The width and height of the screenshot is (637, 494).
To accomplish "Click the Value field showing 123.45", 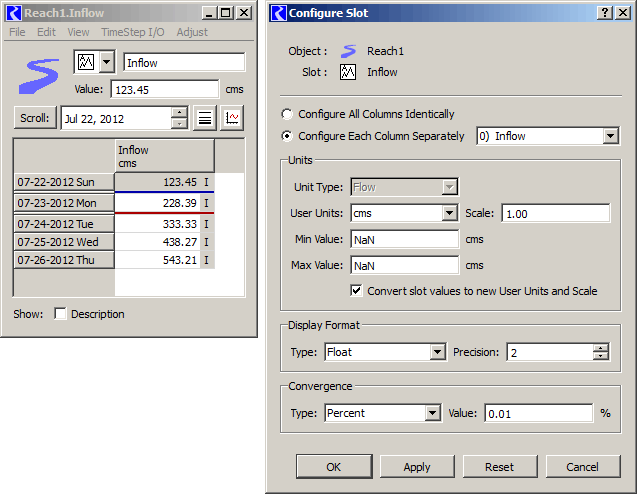I will pyautogui.click(x=165, y=89).
